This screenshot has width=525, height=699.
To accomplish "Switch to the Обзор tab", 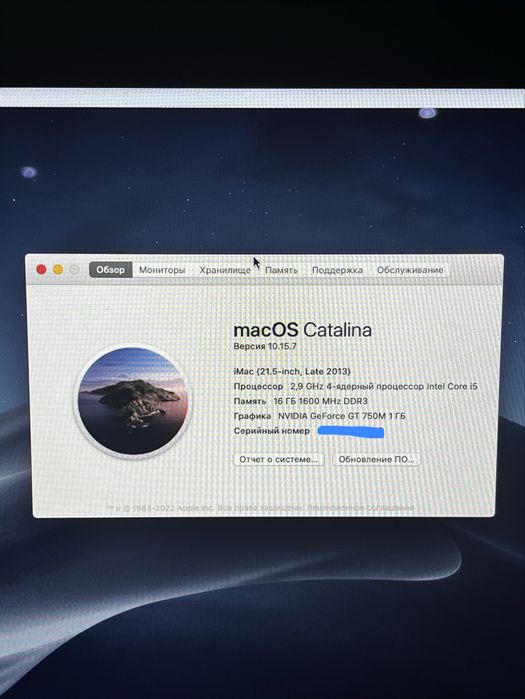I will (x=111, y=270).
